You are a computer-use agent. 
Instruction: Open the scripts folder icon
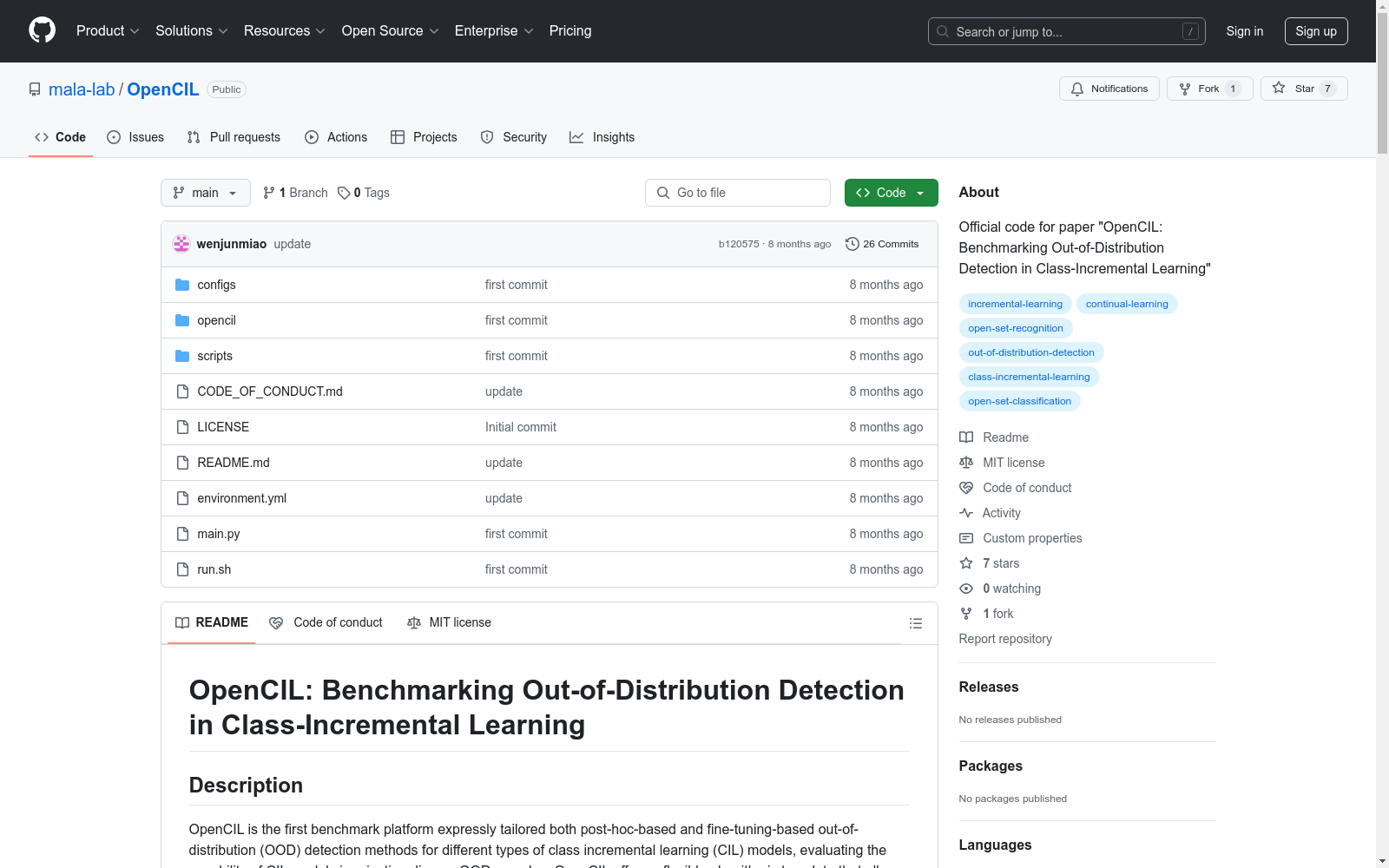coord(182,356)
